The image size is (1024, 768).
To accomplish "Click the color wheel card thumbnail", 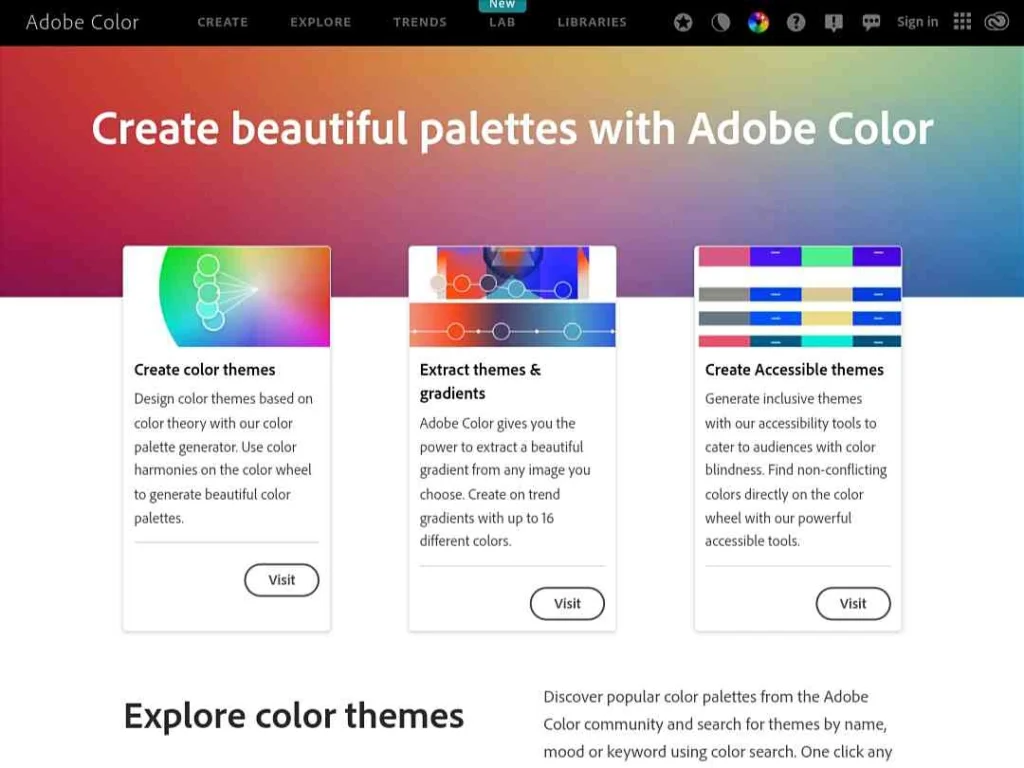I will [227, 296].
